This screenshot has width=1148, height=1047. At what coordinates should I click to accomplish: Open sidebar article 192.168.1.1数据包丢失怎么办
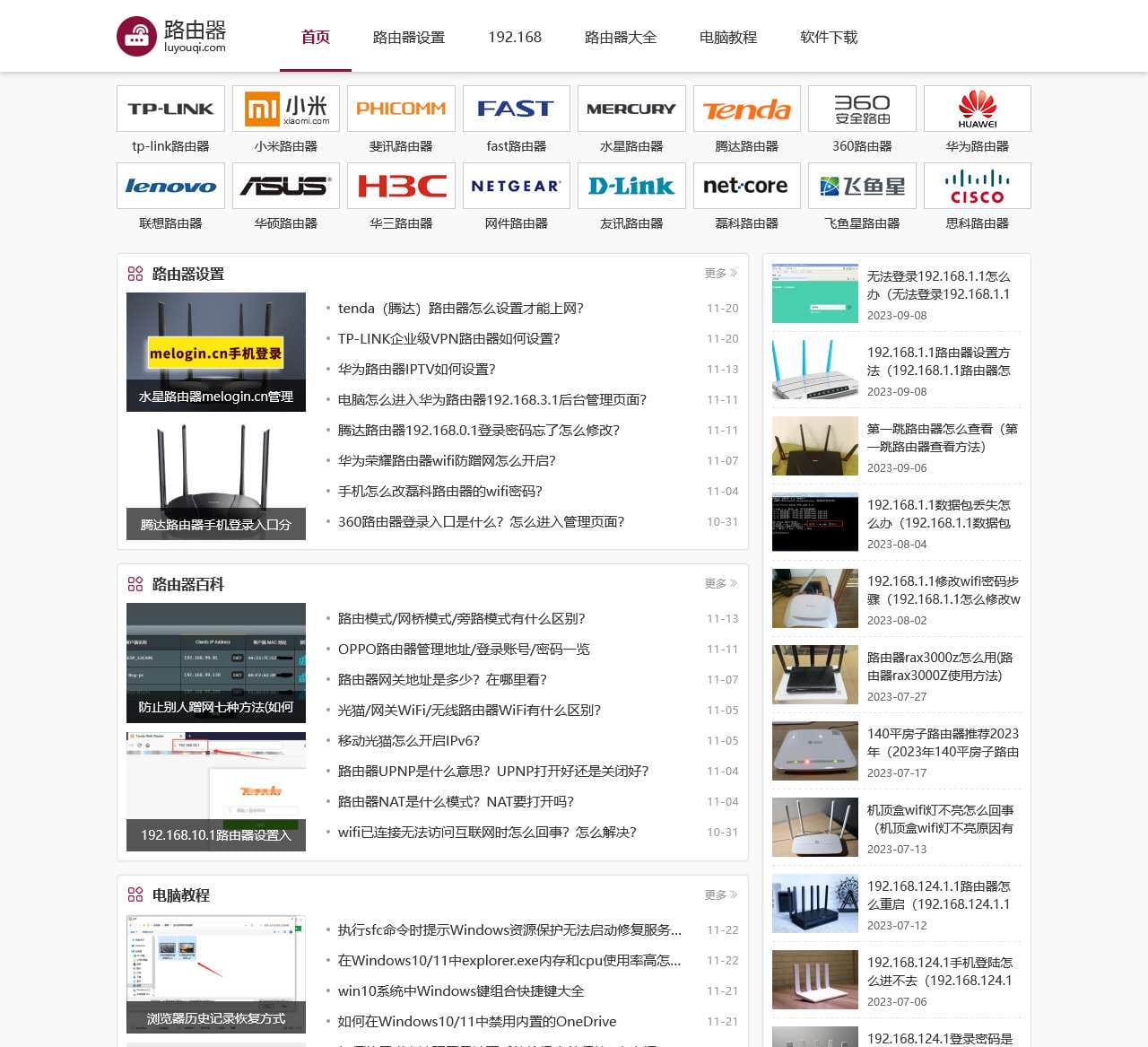click(938, 514)
